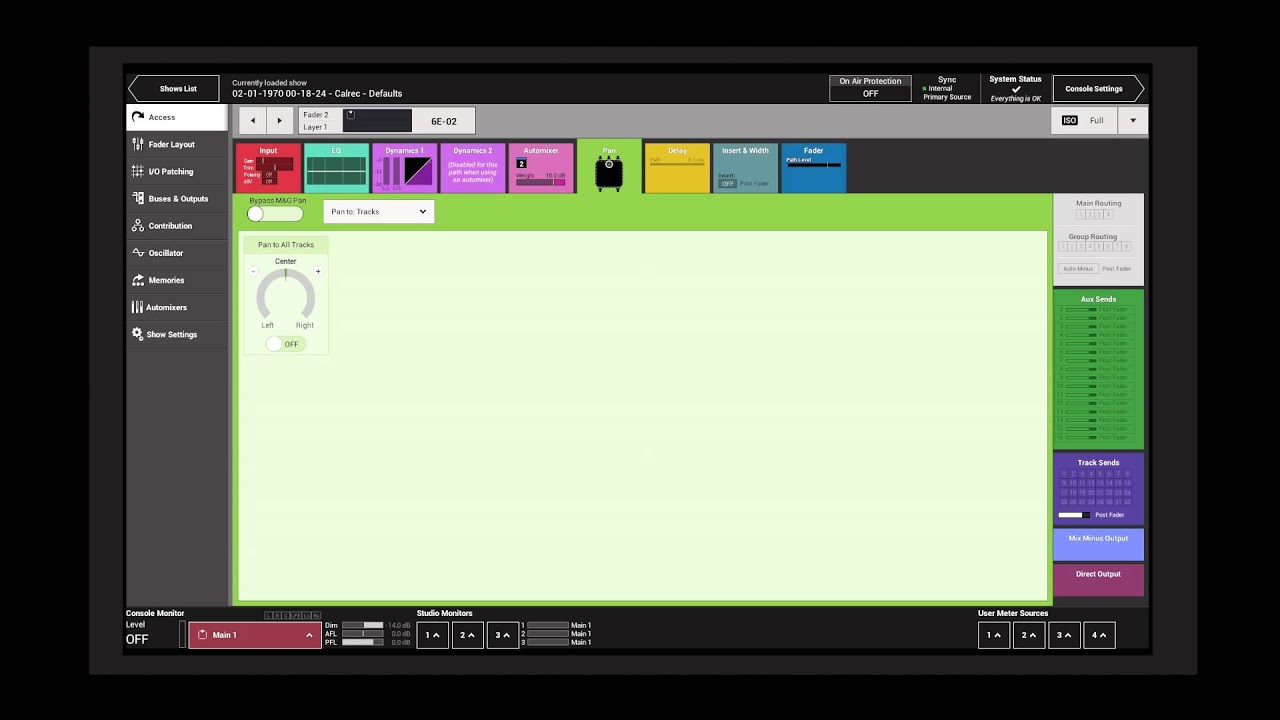Click the System Status indicator

point(1015,88)
